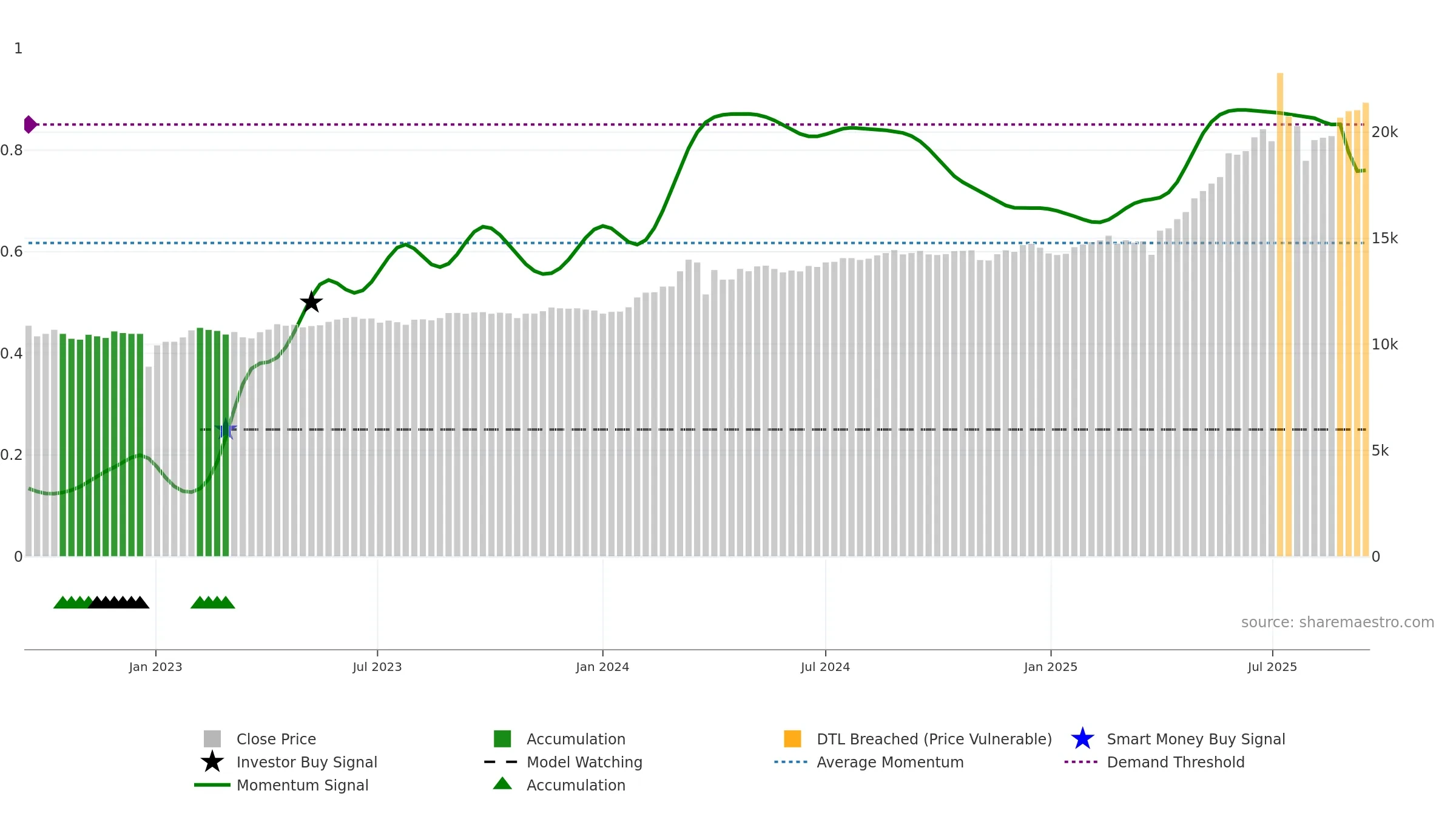The height and width of the screenshot is (819, 1456).
Task: Open the sharemaestro.com source link
Action: tap(1338, 622)
